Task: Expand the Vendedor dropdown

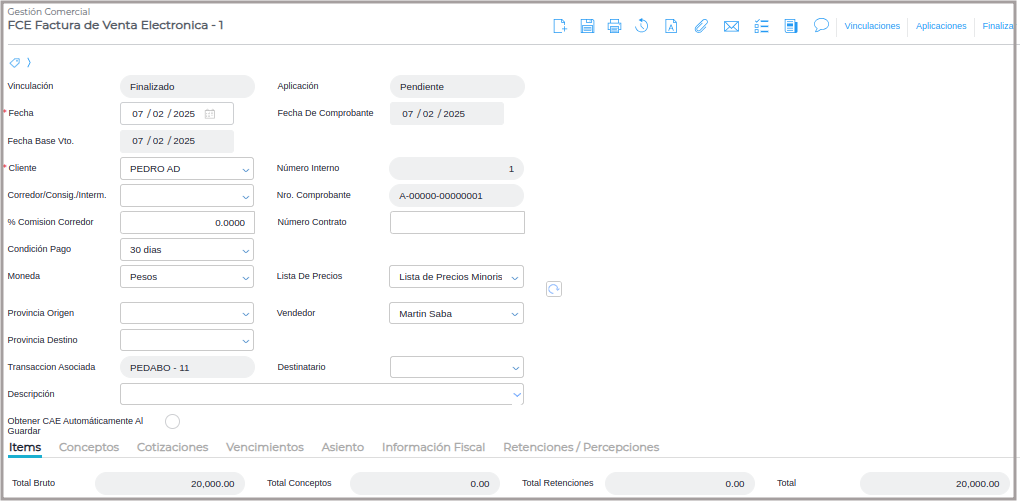Action: pyautogui.click(x=515, y=314)
